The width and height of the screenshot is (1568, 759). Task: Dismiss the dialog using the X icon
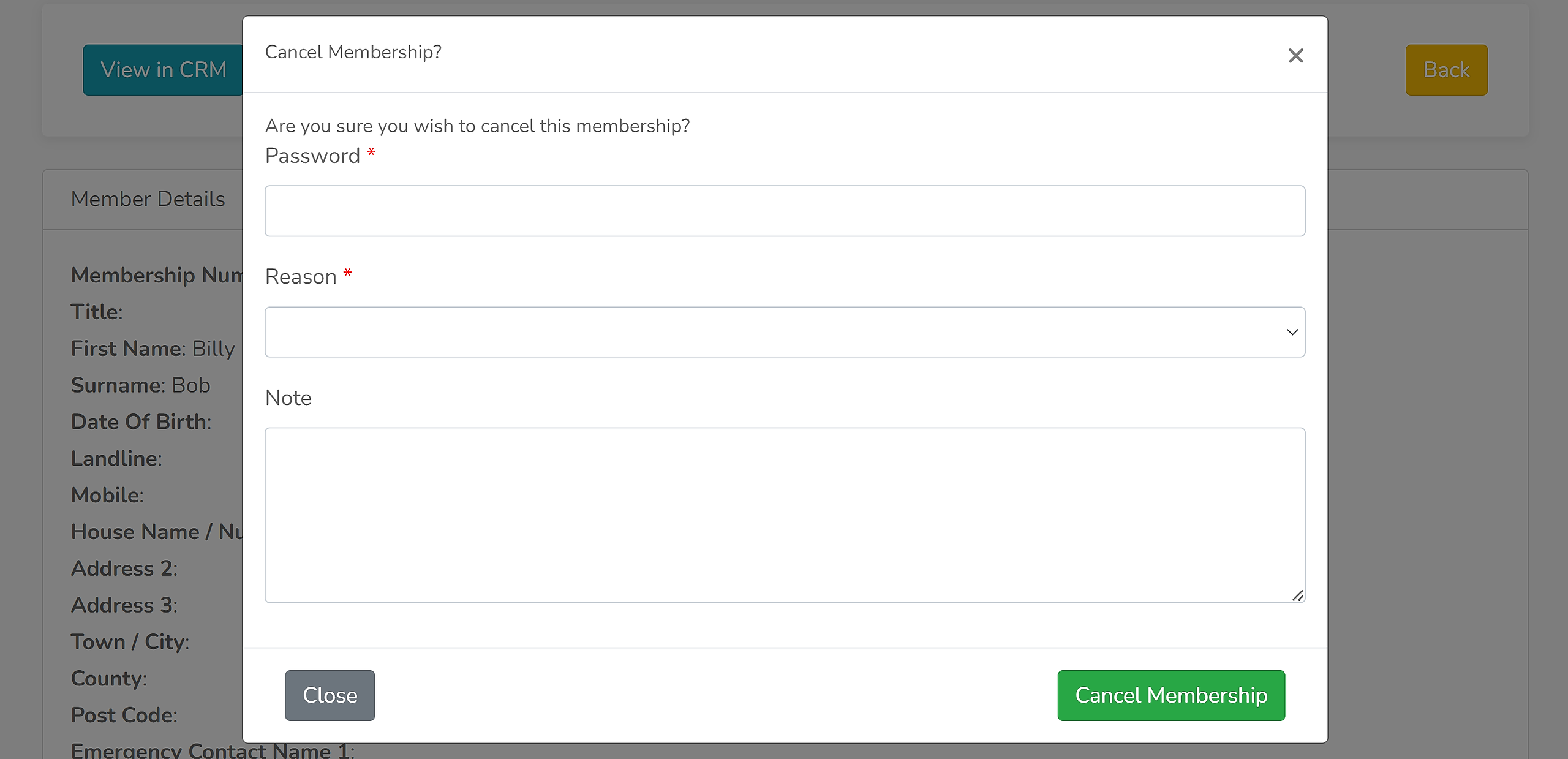(1295, 56)
